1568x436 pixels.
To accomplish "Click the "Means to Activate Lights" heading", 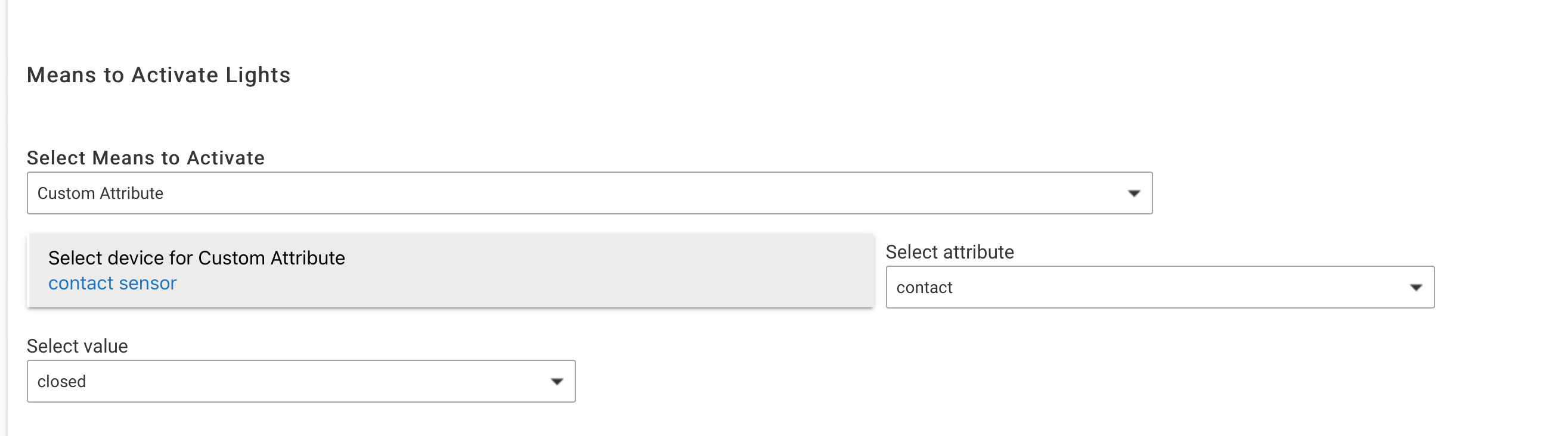I will [158, 75].
